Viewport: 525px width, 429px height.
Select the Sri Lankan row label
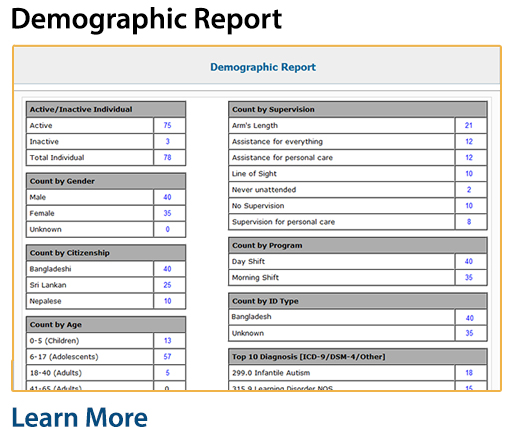48,285
